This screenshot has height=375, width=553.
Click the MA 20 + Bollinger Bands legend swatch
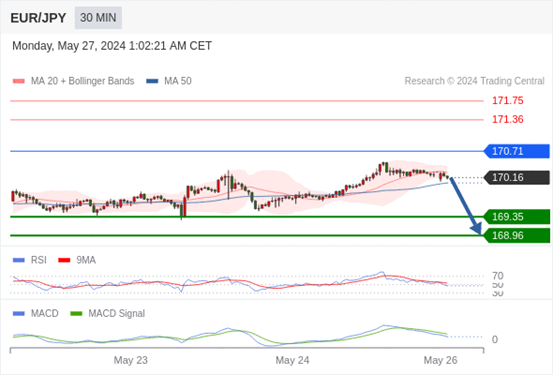tap(19, 81)
